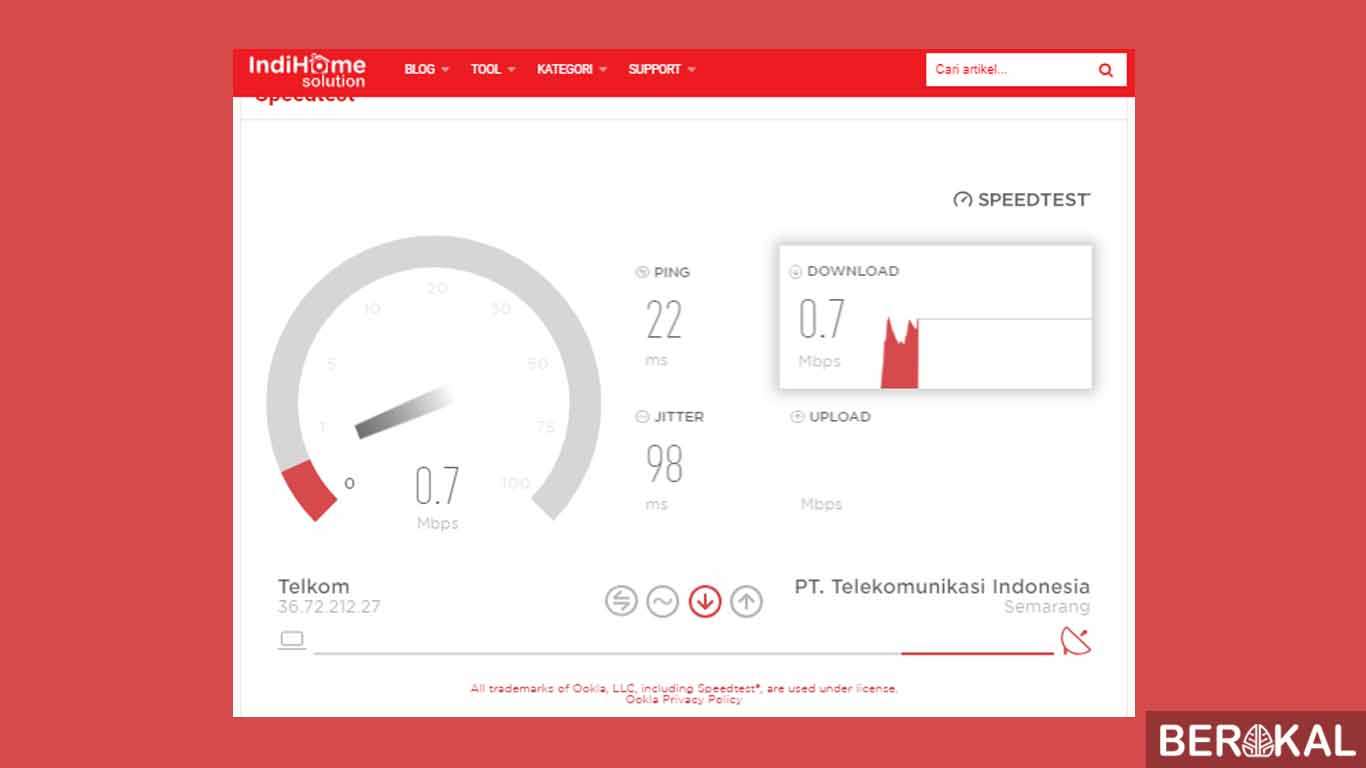Click the magnifier search icon
This screenshot has width=1366, height=768.
pos(1106,70)
